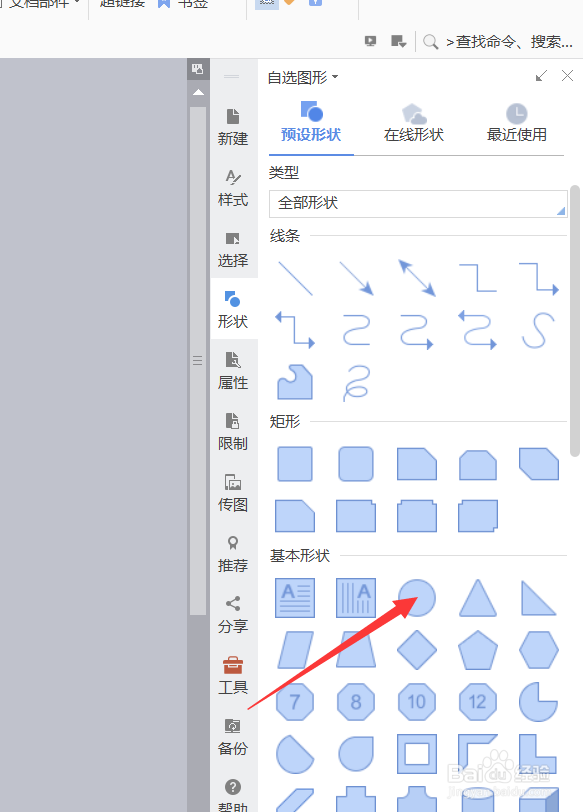Viewport: 583px width, 812px height.
Task: Select the diamond shape
Action: [417, 650]
